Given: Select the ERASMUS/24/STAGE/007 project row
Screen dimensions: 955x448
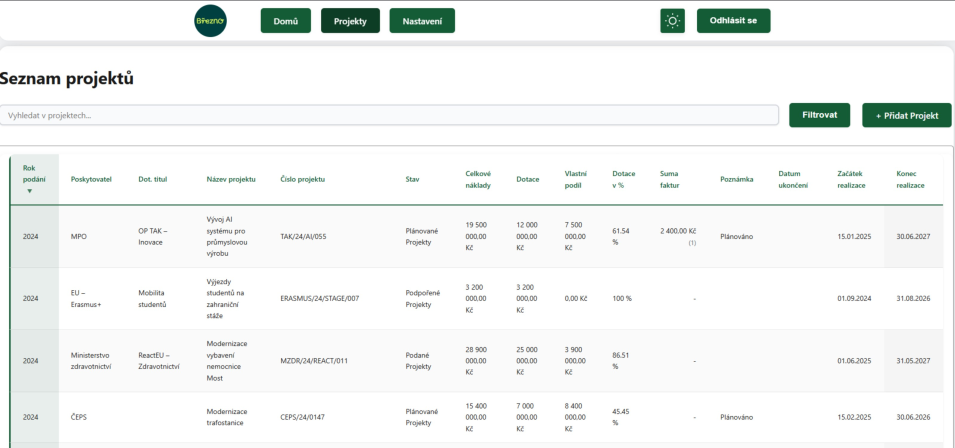Looking at the screenshot, I should coord(476,299).
